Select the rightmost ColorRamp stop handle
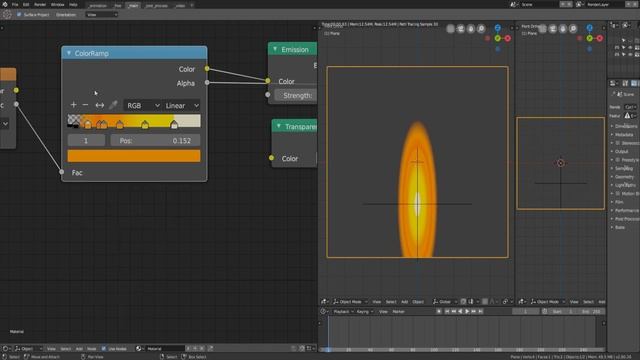 pos(174,124)
